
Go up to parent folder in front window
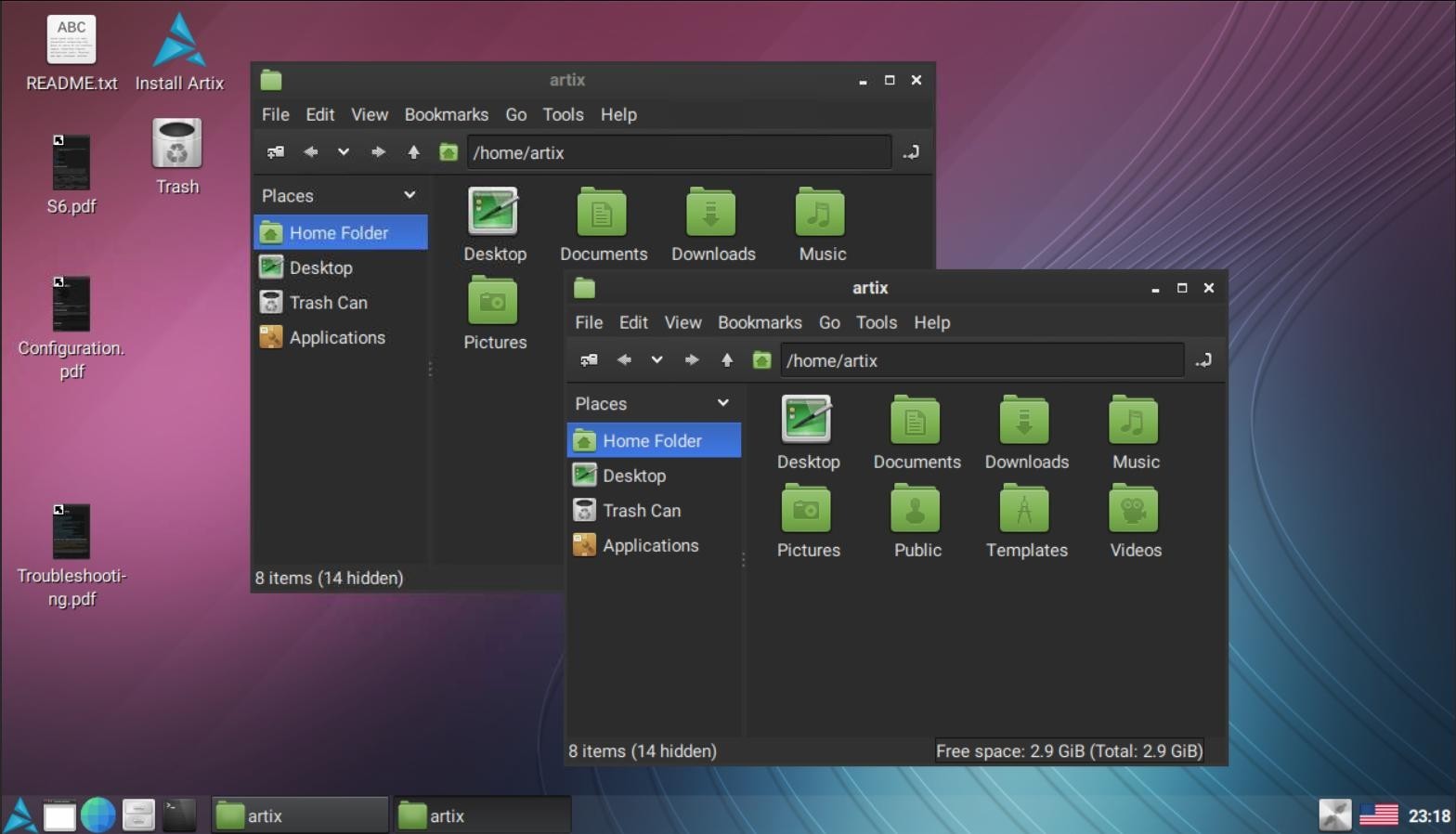[x=727, y=359]
